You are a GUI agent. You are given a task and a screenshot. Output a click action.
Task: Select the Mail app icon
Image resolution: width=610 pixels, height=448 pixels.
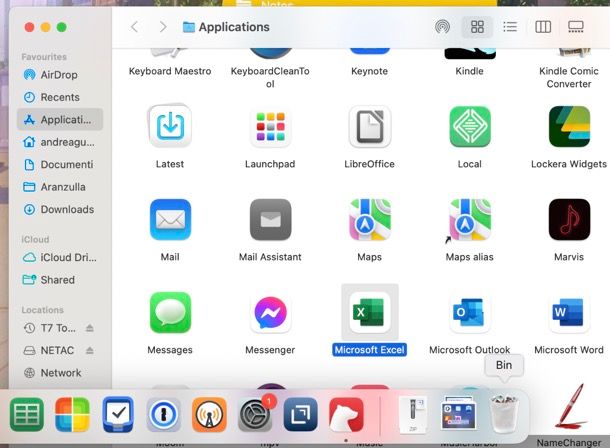(170, 219)
